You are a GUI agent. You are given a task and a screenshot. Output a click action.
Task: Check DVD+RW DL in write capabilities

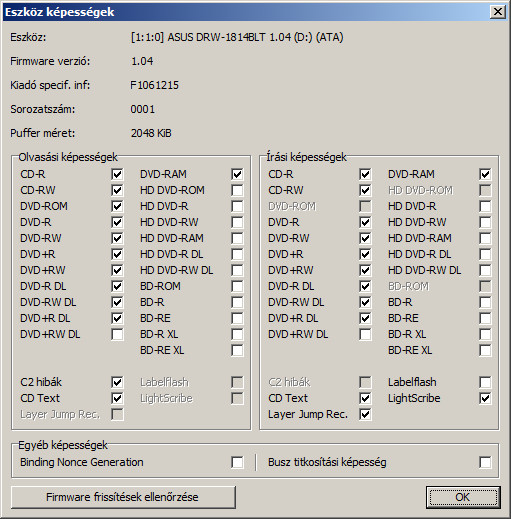point(365,334)
